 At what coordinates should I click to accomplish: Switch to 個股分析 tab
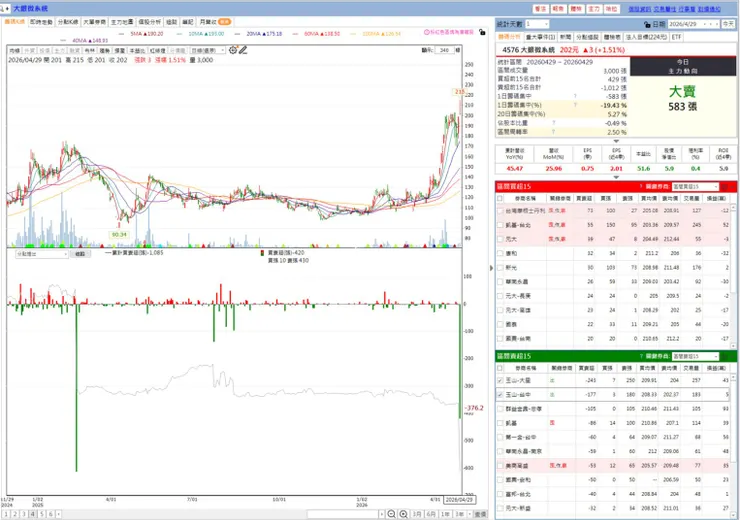tap(149, 22)
